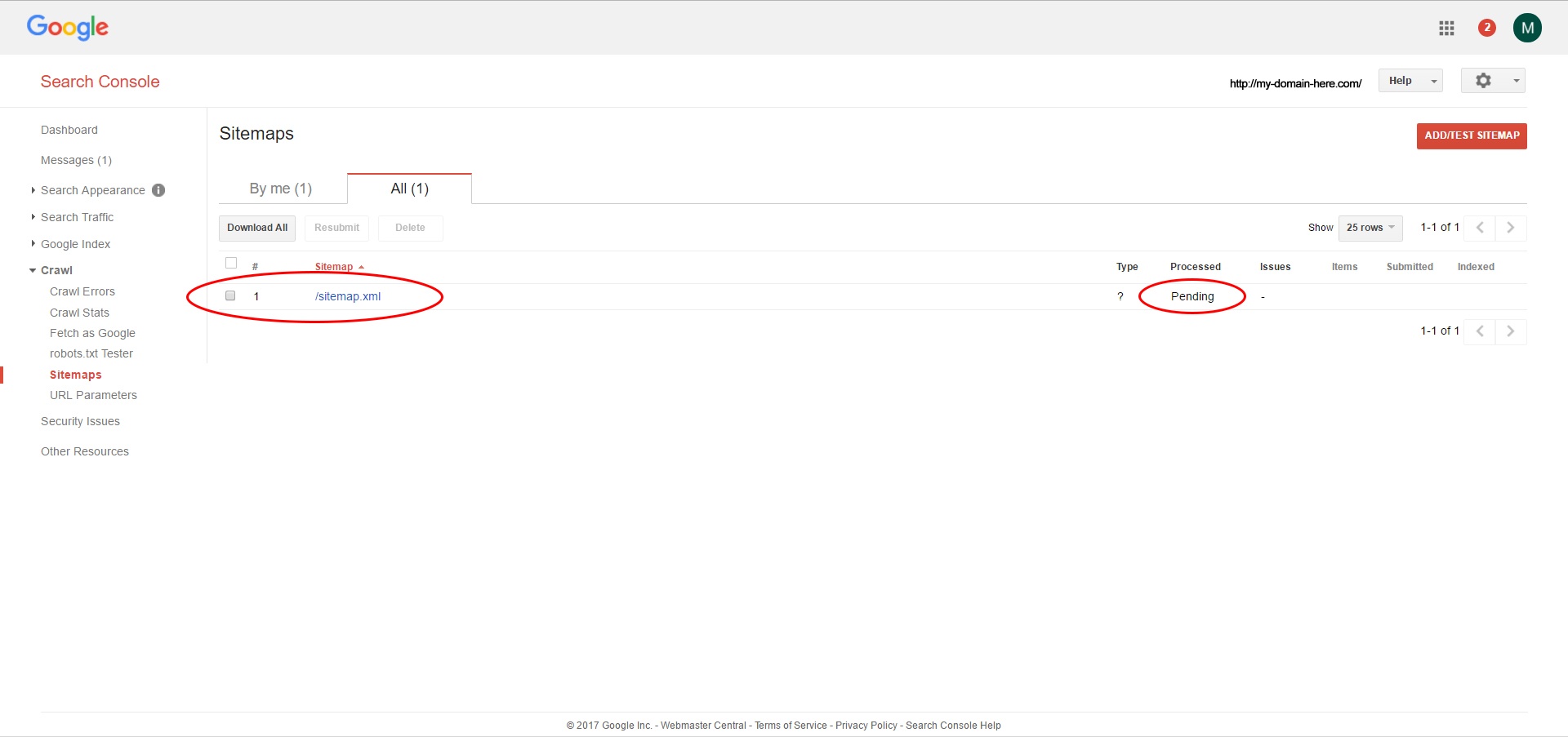Open robots.txt Tester in the sidebar

coord(91,353)
